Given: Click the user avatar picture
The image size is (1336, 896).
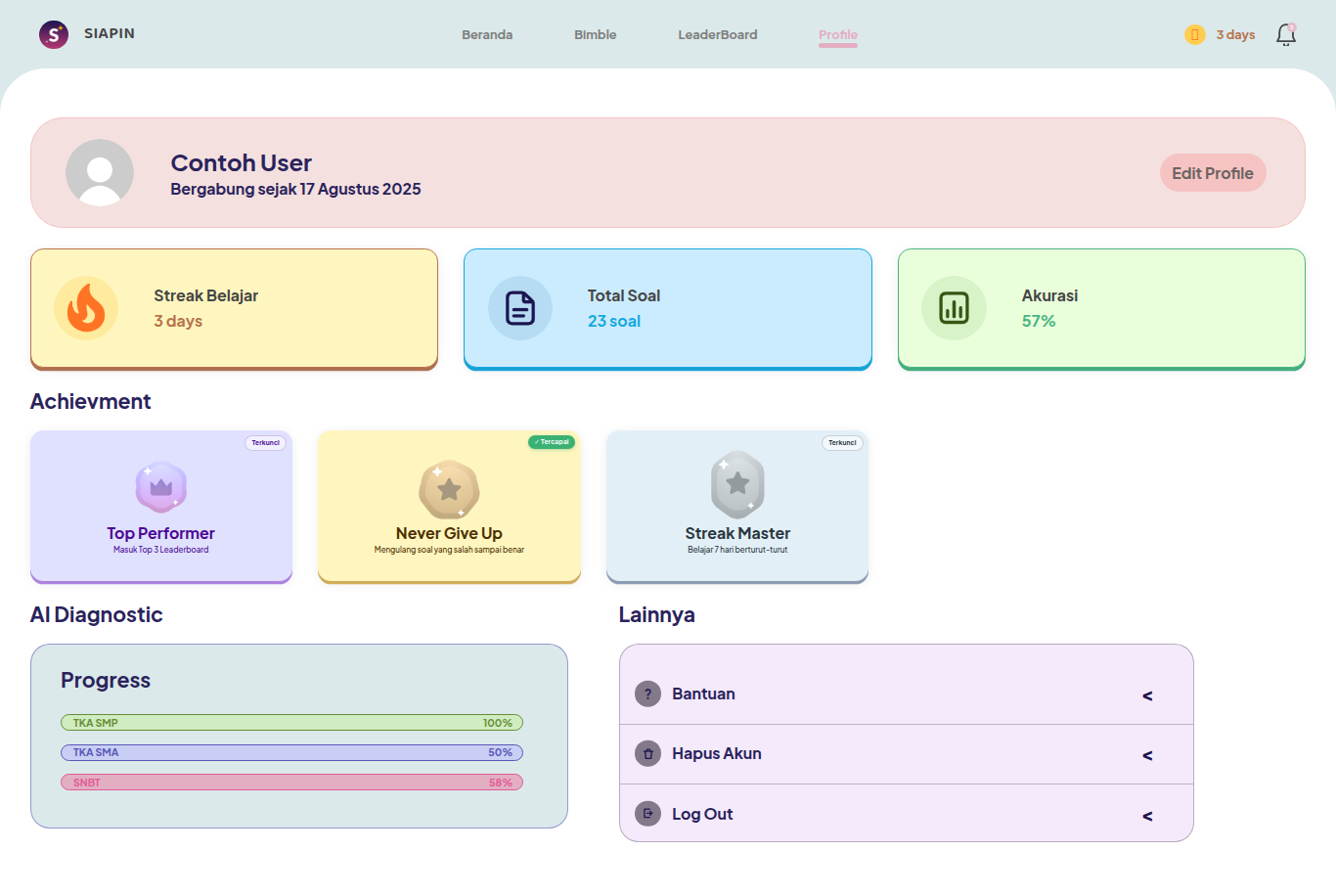Looking at the screenshot, I should click(100, 172).
